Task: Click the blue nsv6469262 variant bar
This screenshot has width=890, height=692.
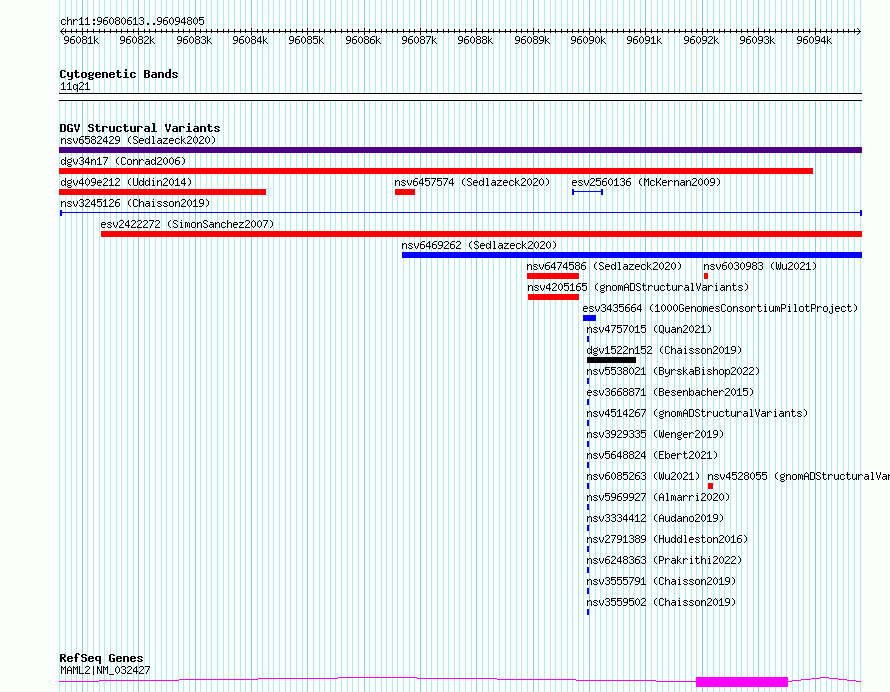Action: pyautogui.click(x=632, y=255)
